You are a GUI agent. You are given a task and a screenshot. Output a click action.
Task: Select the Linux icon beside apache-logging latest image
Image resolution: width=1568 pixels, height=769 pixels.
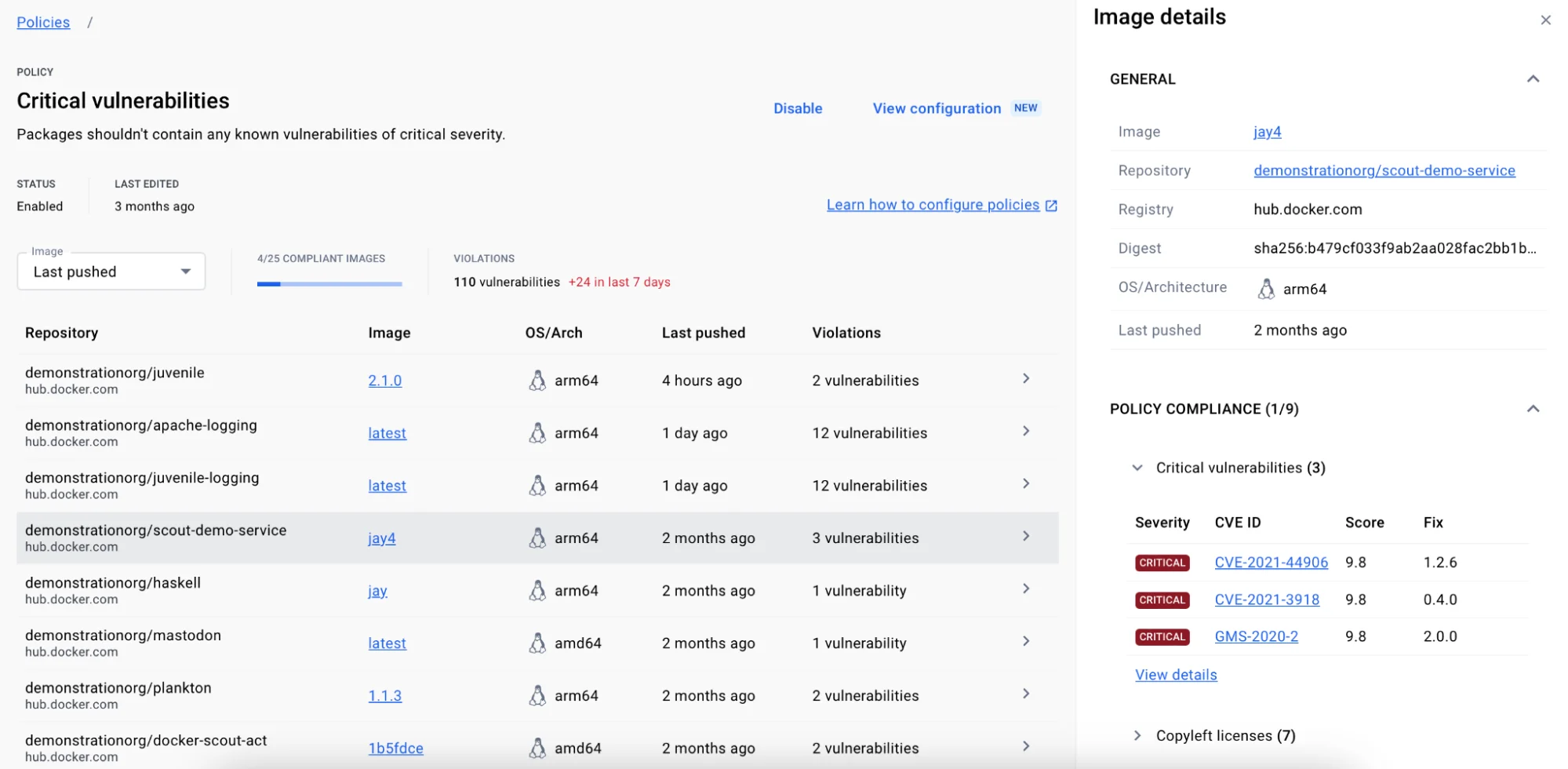coord(538,432)
